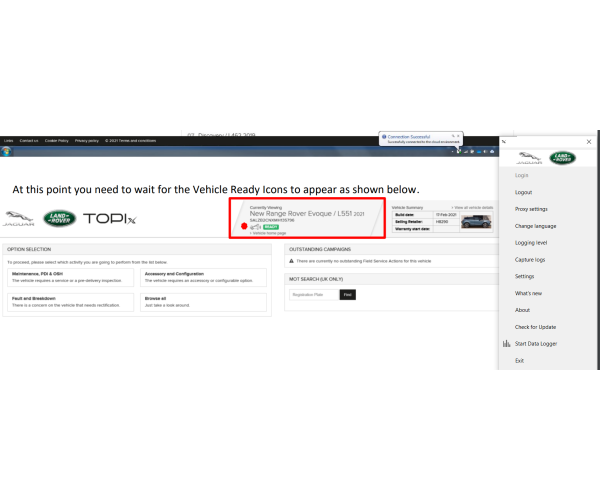Click the pin icon at side panel top-left
Screen dimensions: 600x500
[x=504, y=142]
